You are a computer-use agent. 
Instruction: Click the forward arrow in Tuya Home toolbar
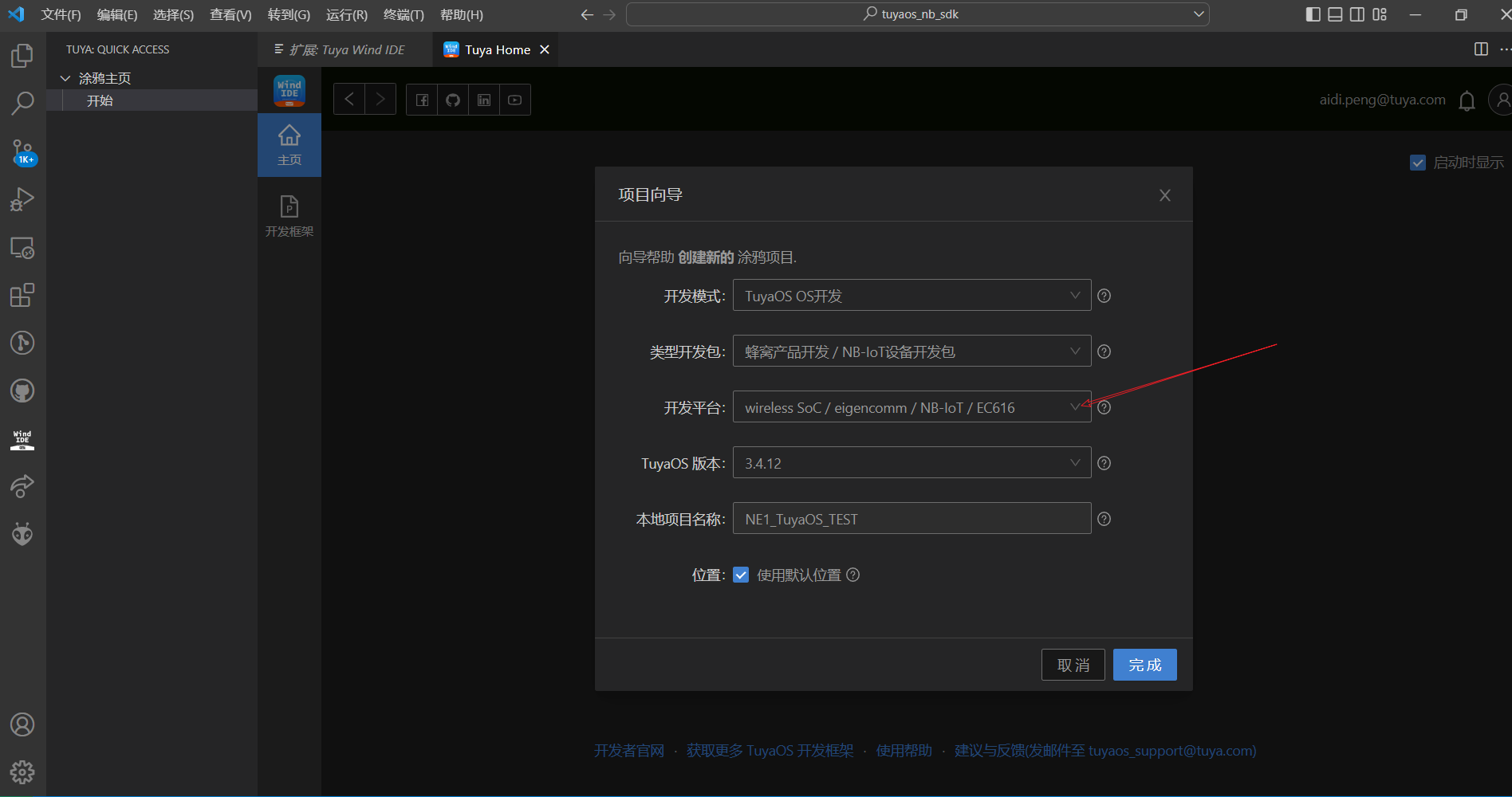[380, 100]
